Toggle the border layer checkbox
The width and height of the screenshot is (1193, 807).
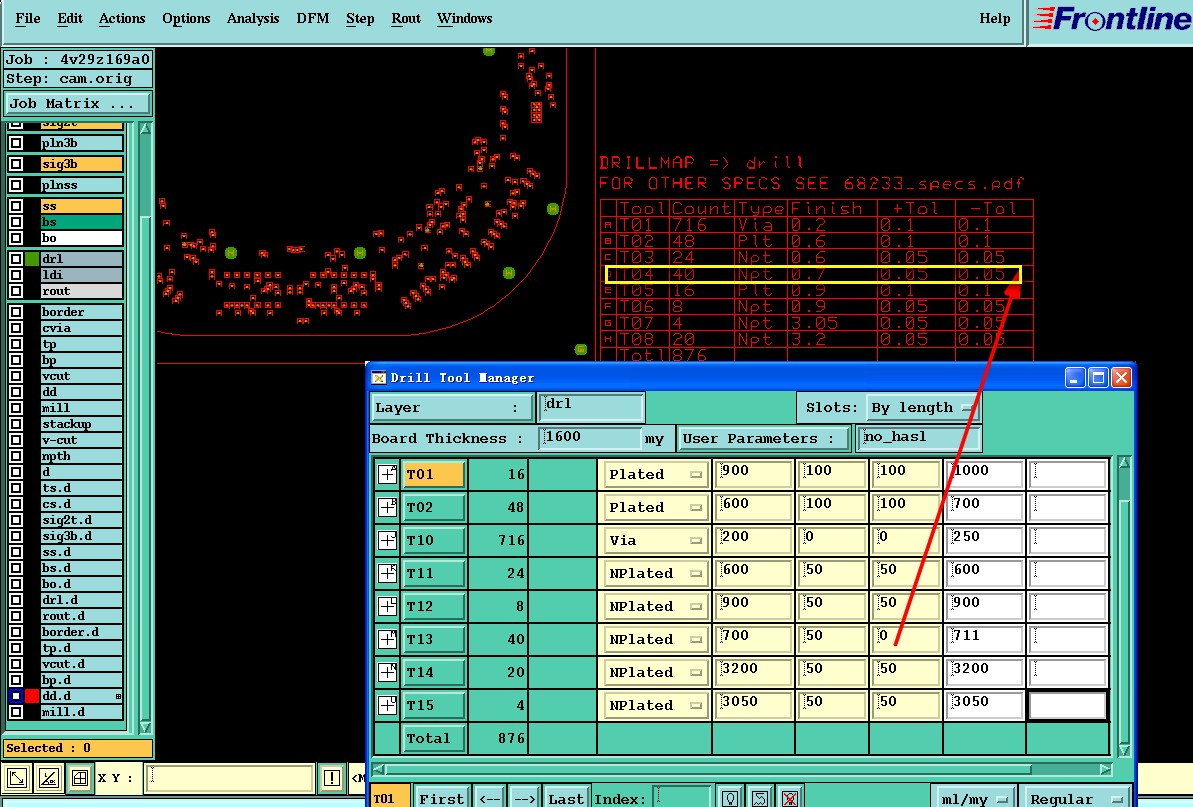coord(15,312)
